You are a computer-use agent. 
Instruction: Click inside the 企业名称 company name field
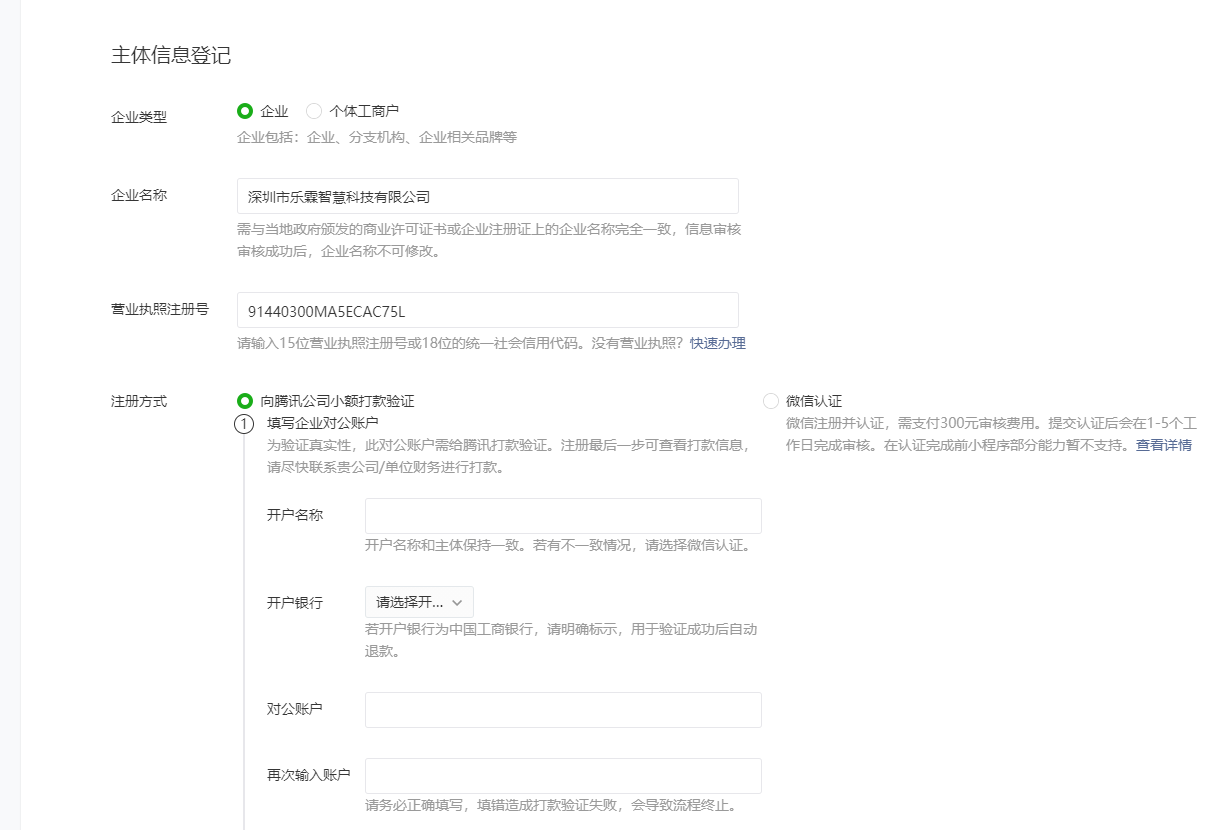486,196
